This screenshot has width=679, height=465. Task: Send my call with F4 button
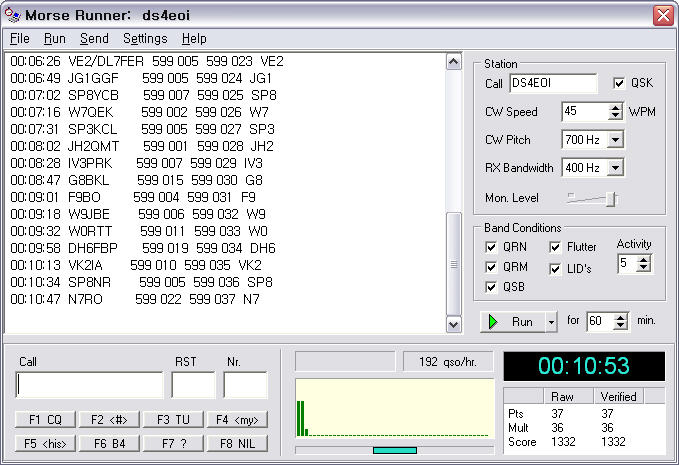(x=237, y=420)
